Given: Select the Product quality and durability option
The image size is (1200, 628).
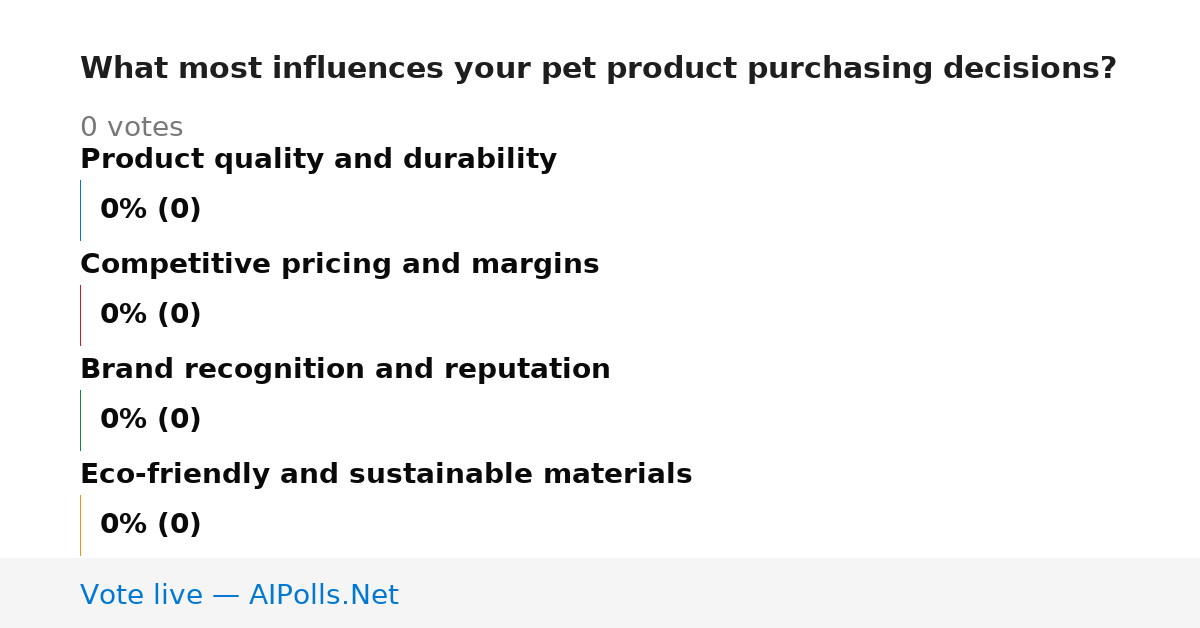Looking at the screenshot, I should 318,160.
